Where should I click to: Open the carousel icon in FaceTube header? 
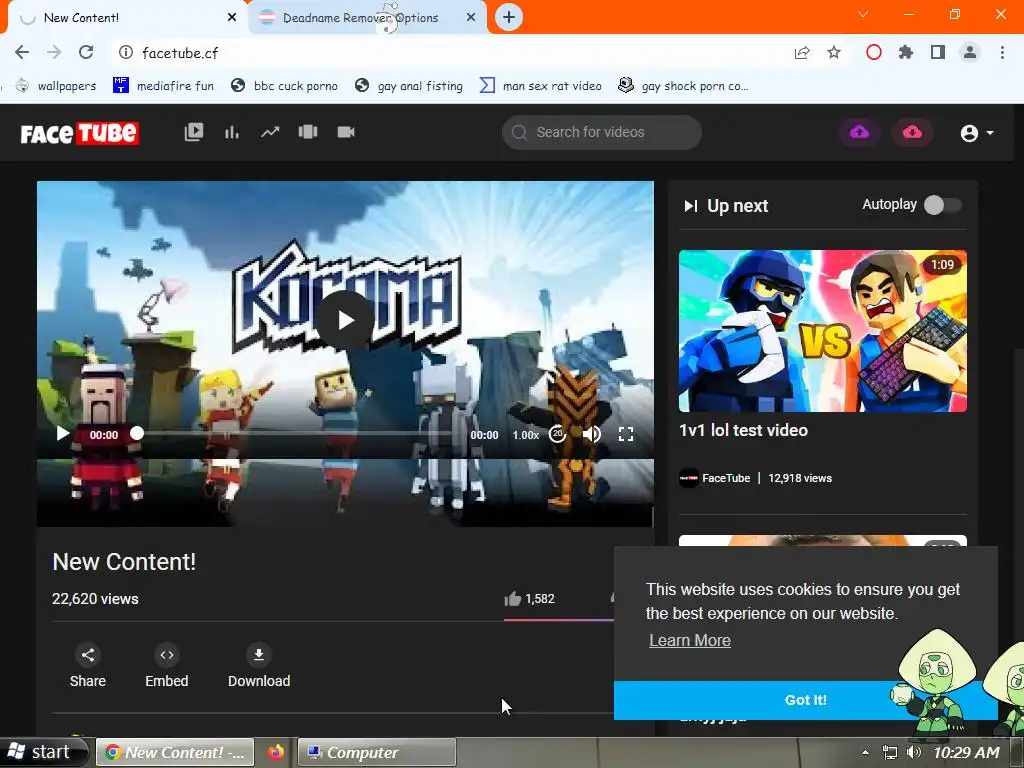[x=308, y=132]
